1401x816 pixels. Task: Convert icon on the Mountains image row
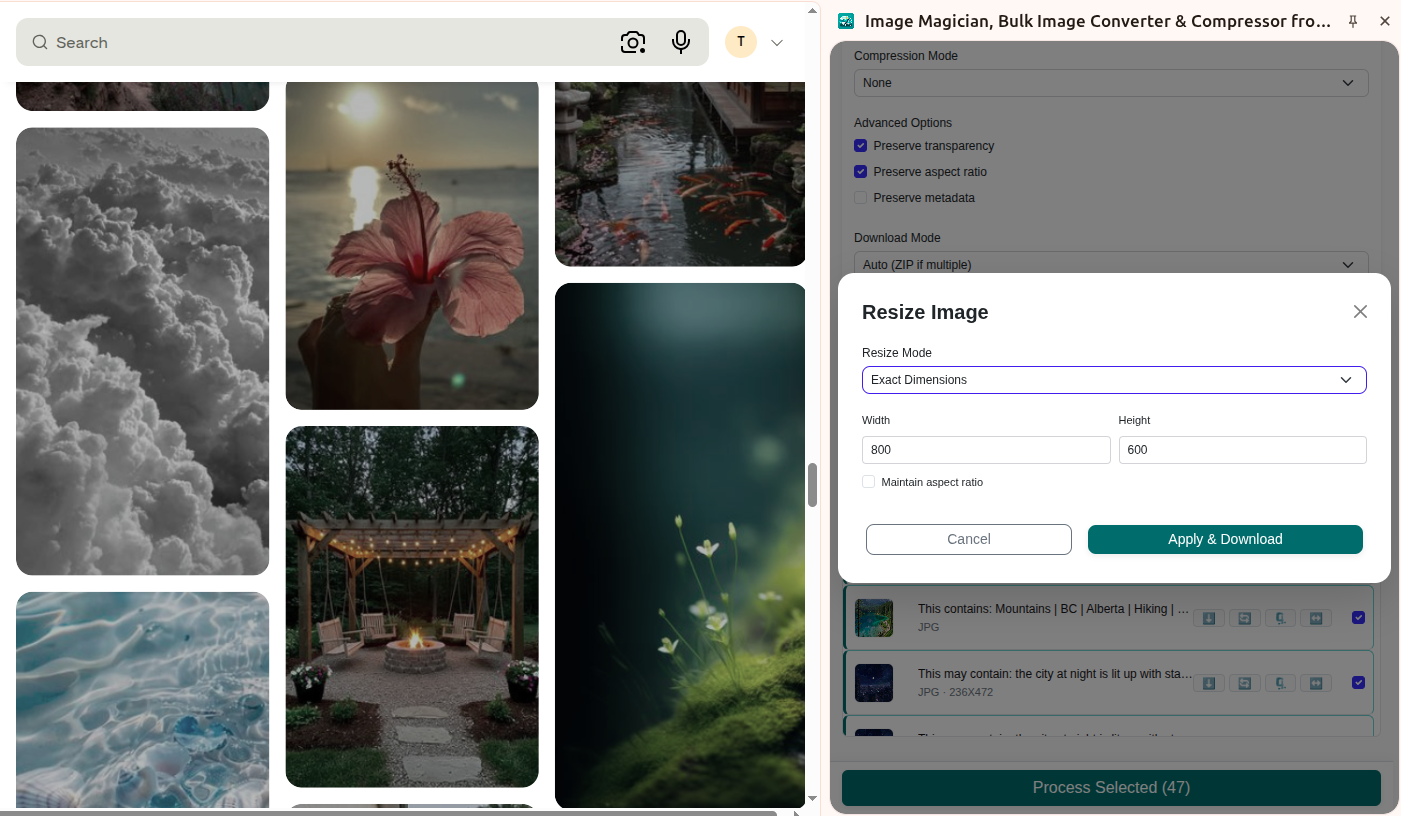[x=1244, y=618]
